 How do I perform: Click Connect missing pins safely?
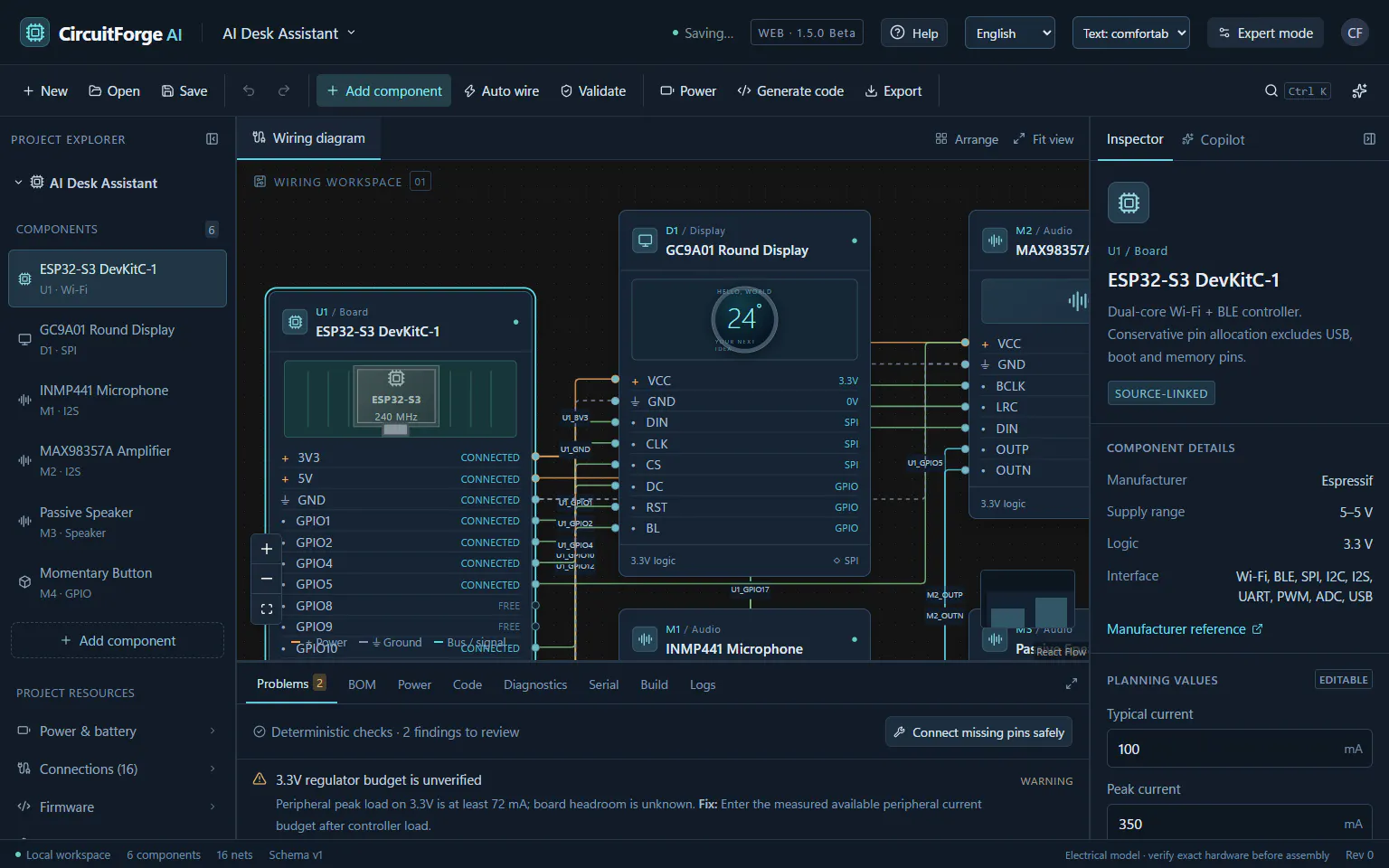coord(978,732)
